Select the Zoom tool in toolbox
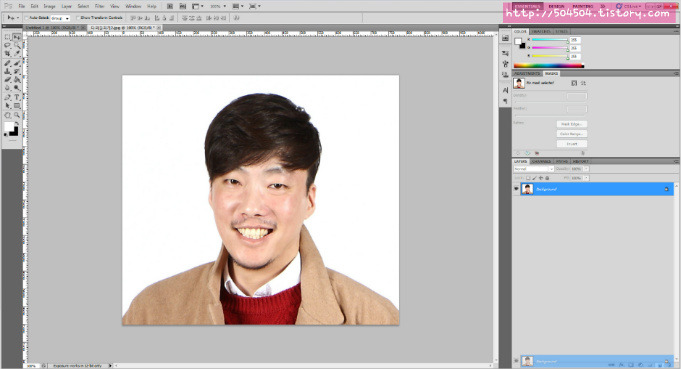Image resolution: width=681 pixels, height=369 pixels. 17,115
